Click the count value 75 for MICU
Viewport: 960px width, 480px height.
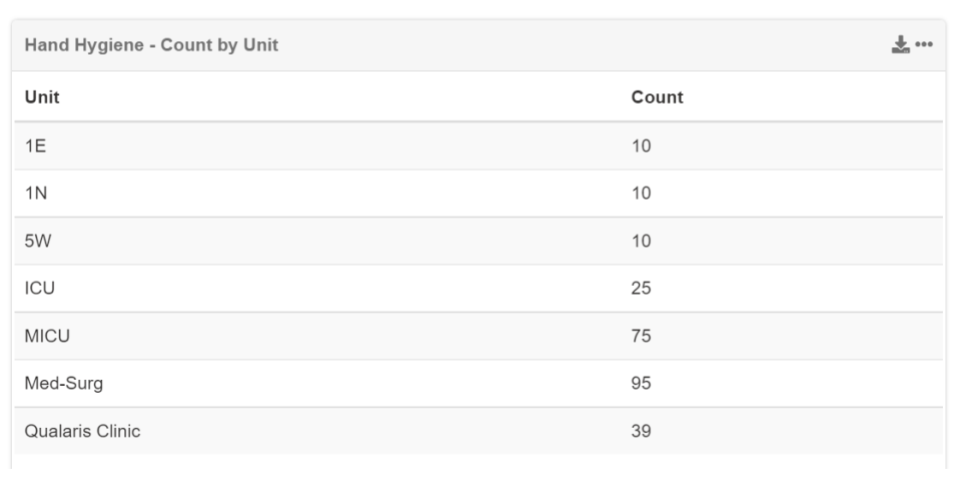(641, 336)
